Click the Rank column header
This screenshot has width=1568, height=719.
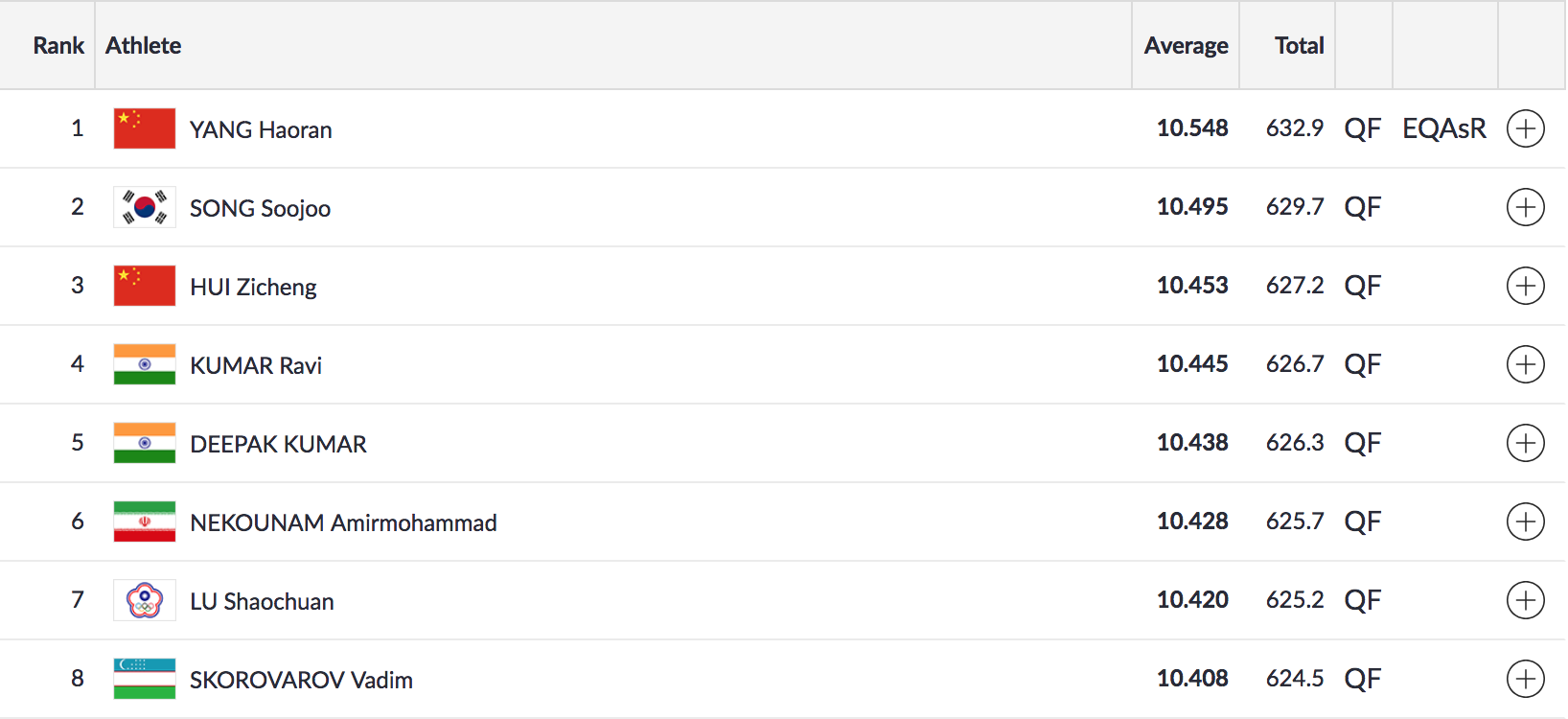pos(58,45)
